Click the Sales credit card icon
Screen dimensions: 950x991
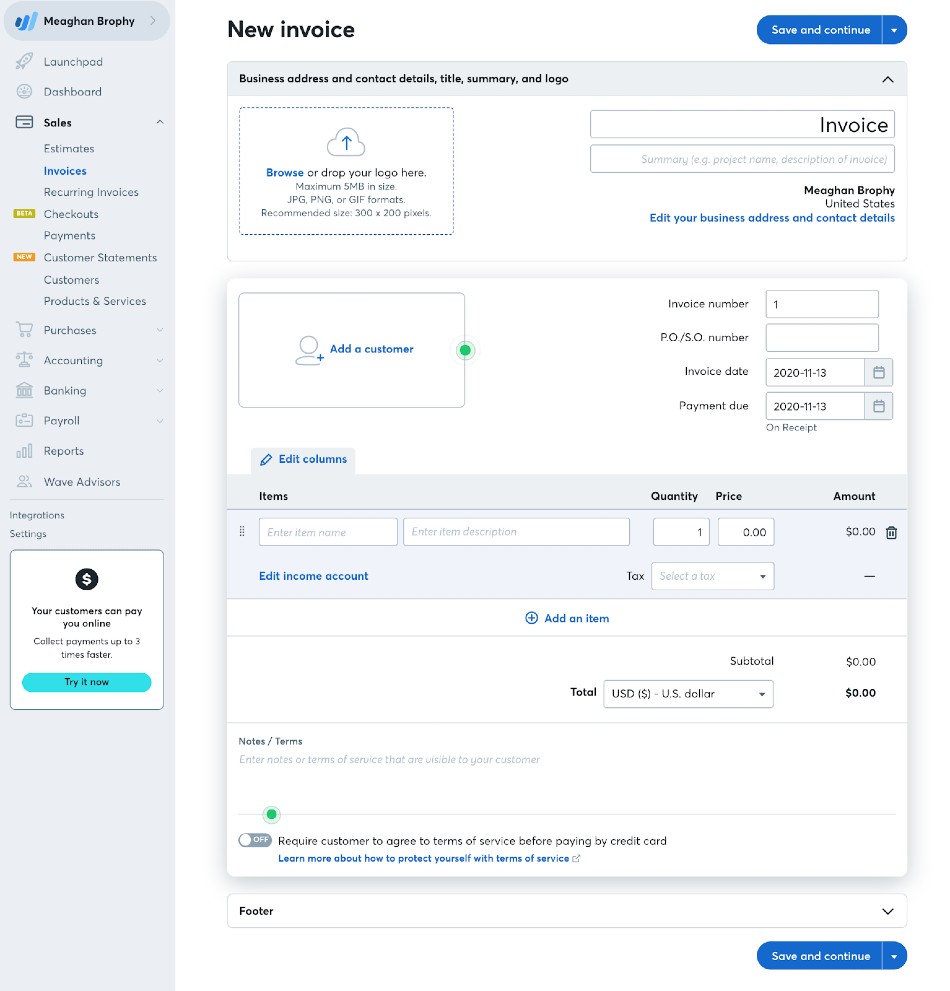pos(24,122)
